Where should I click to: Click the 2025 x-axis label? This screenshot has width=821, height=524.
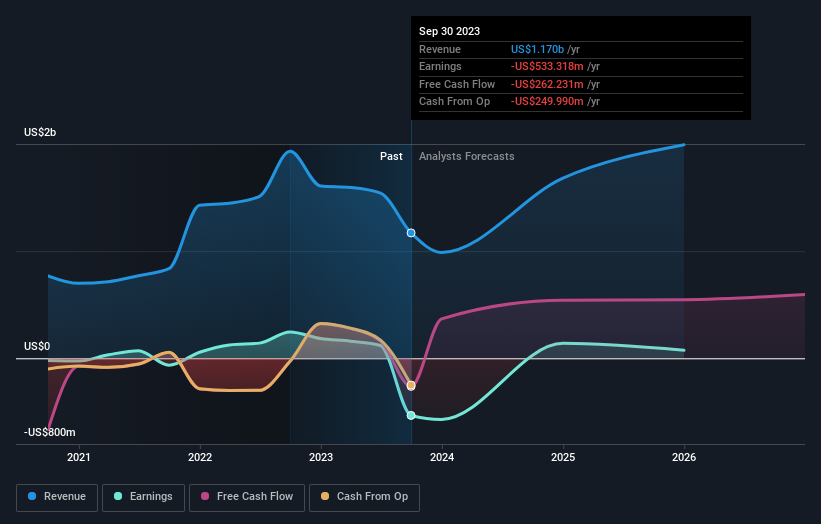563,458
